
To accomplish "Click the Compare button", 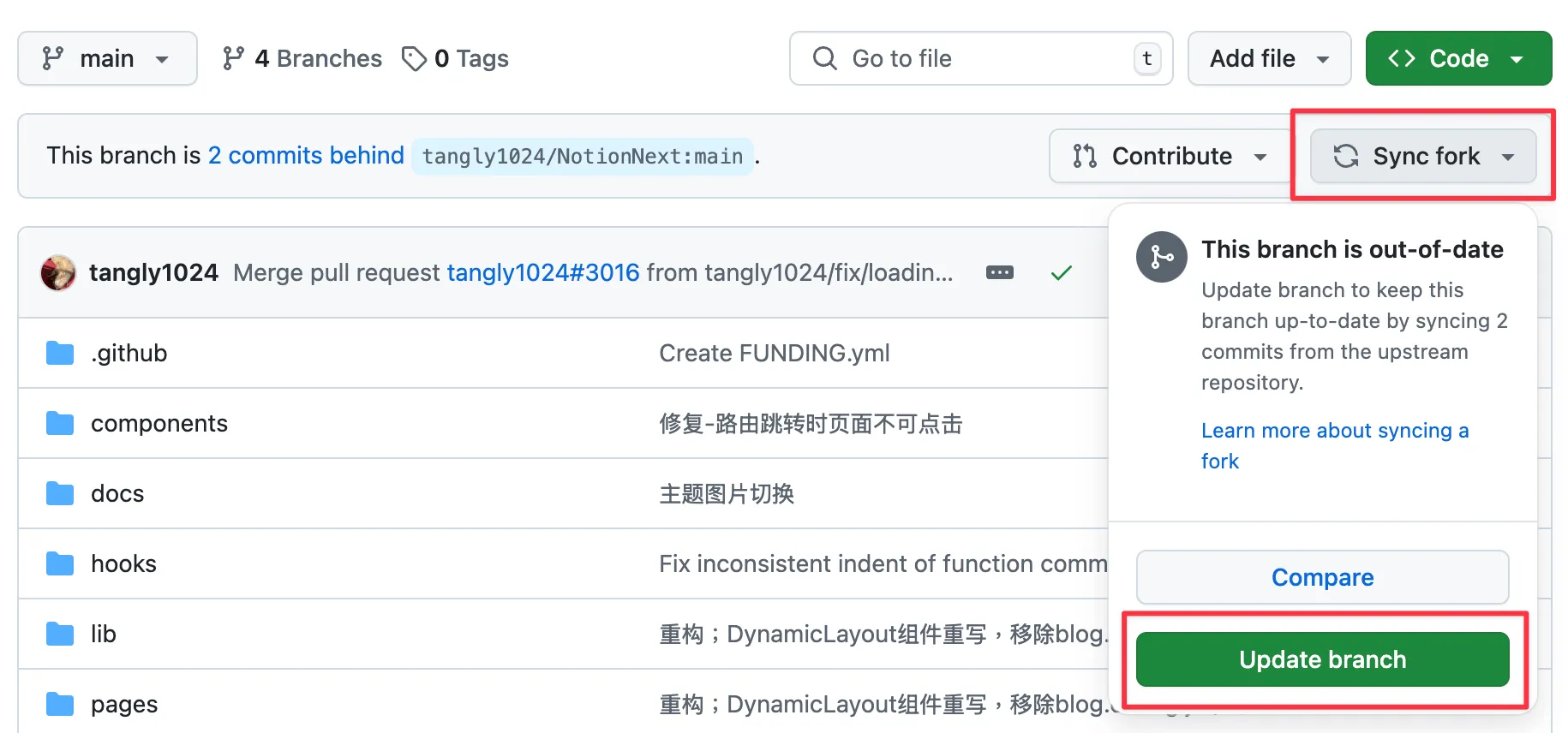I will click(x=1322, y=577).
